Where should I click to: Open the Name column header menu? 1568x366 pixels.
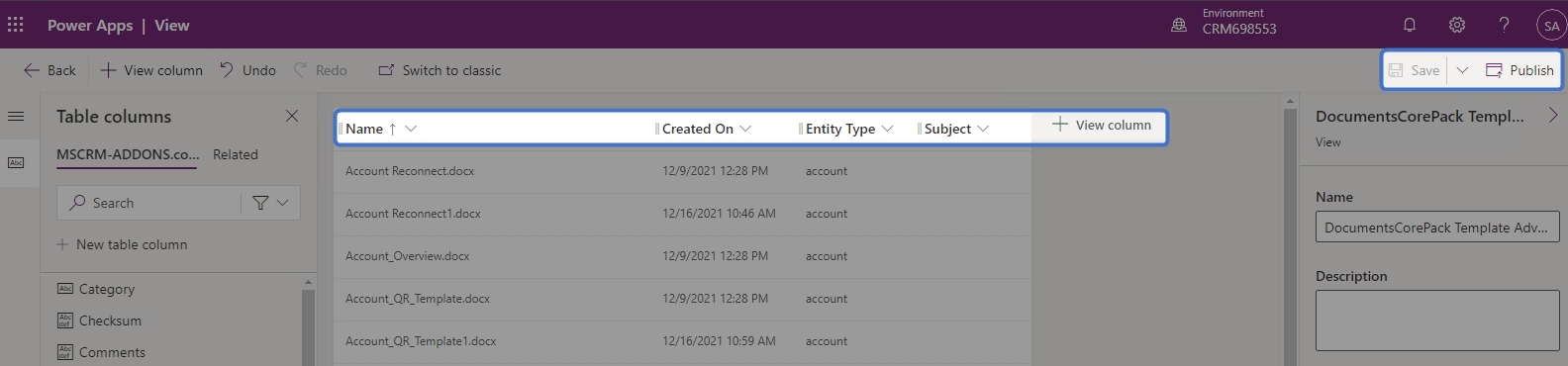(411, 129)
